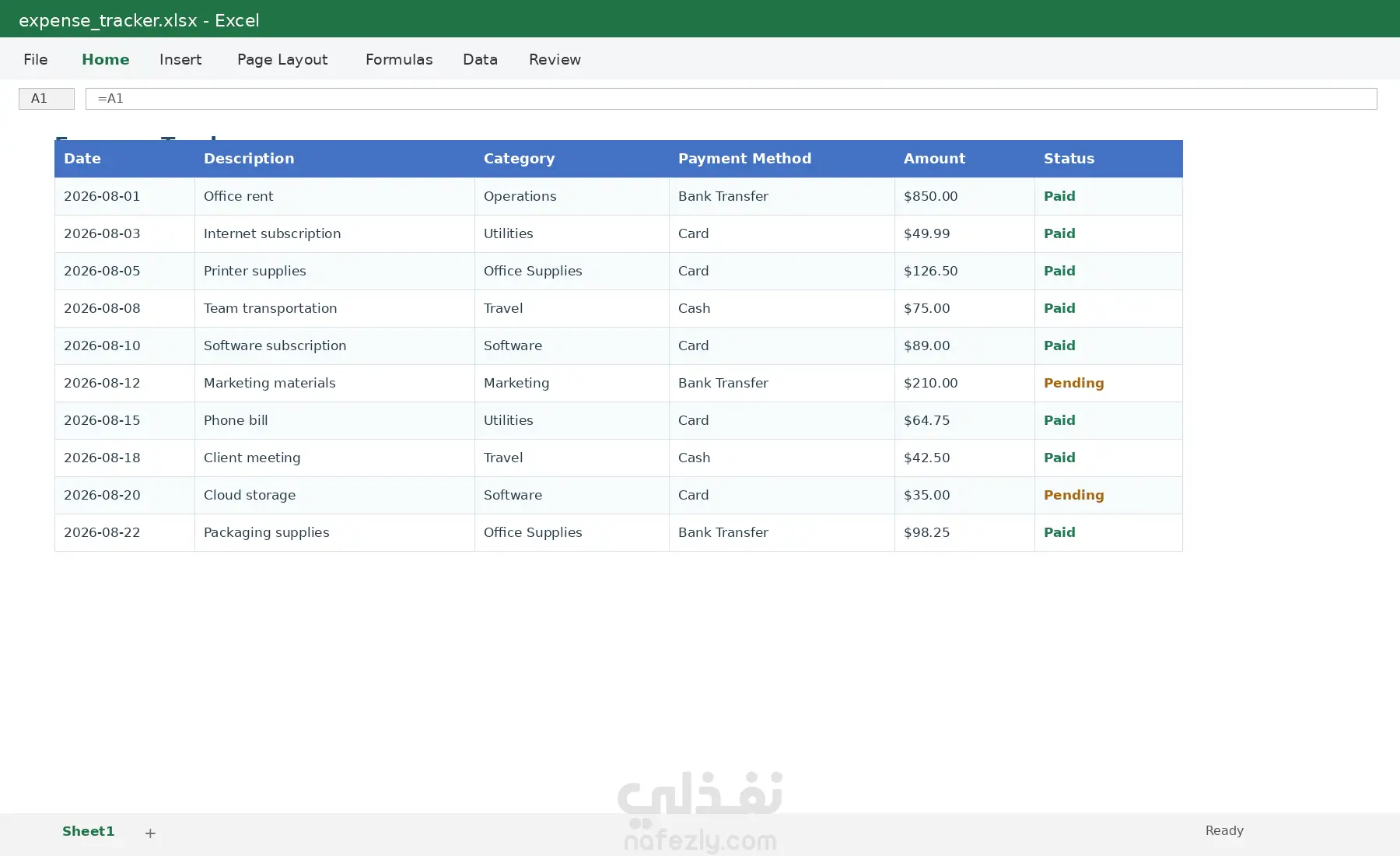Open the Page Layout tab
Image resolution: width=1400 pixels, height=856 pixels.
click(282, 59)
